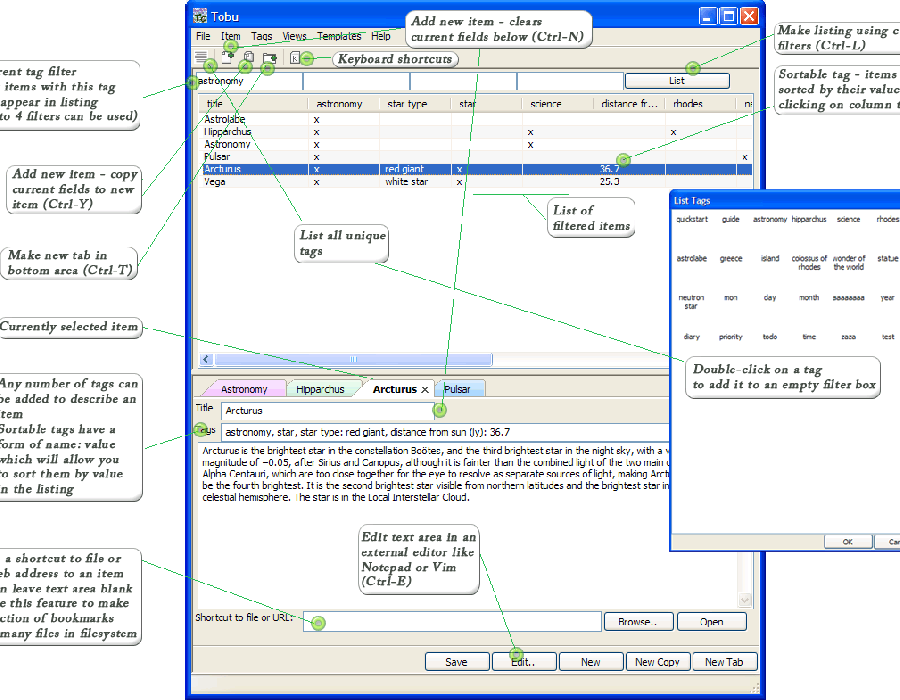Click the first filter box containing astronomy
This screenshot has height=700, width=900.
point(249,81)
